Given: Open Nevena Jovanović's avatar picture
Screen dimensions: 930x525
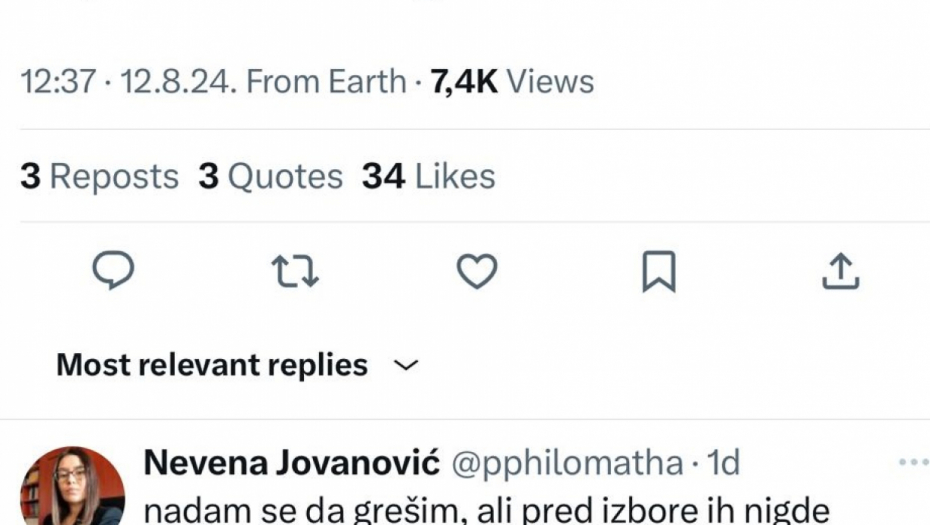Looking at the screenshot, I should (x=72, y=490).
